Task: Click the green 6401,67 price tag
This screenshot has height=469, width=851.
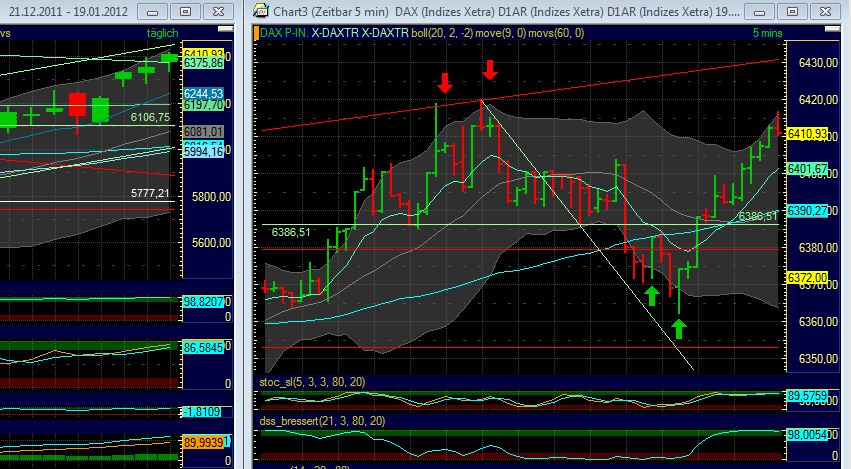Action: click(x=808, y=169)
